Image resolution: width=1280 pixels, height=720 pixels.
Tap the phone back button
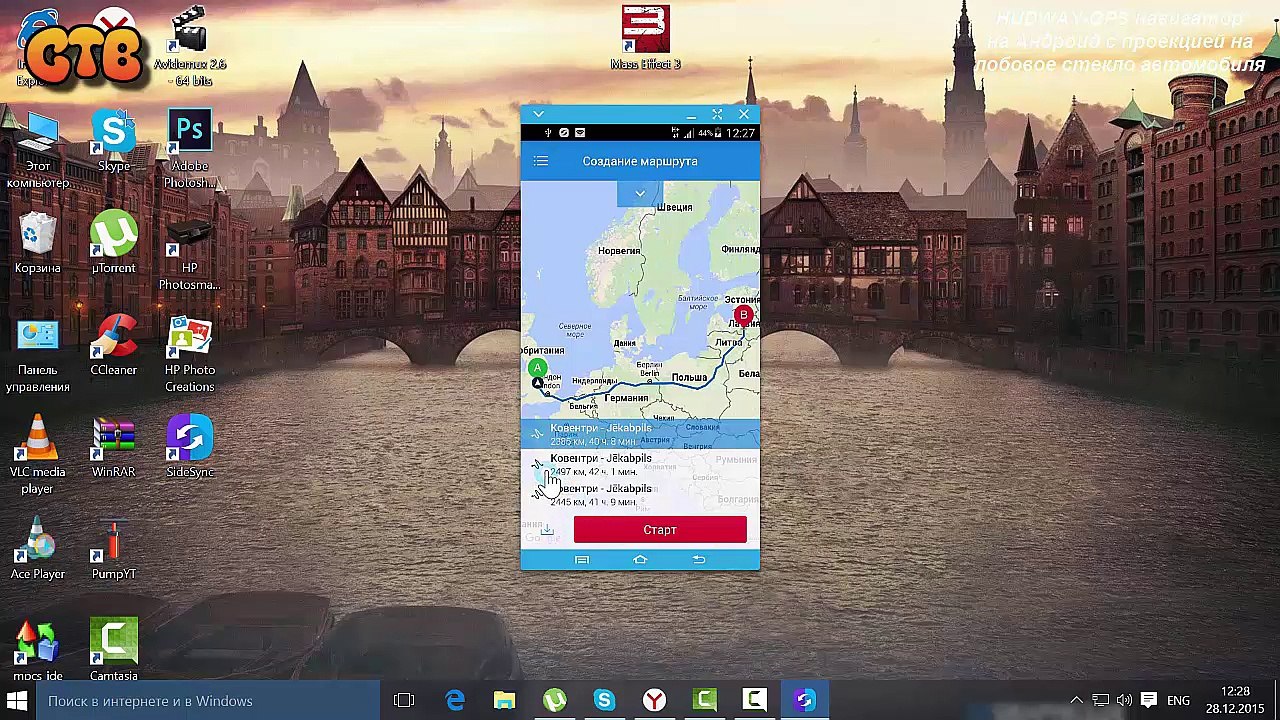pos(699,560)
